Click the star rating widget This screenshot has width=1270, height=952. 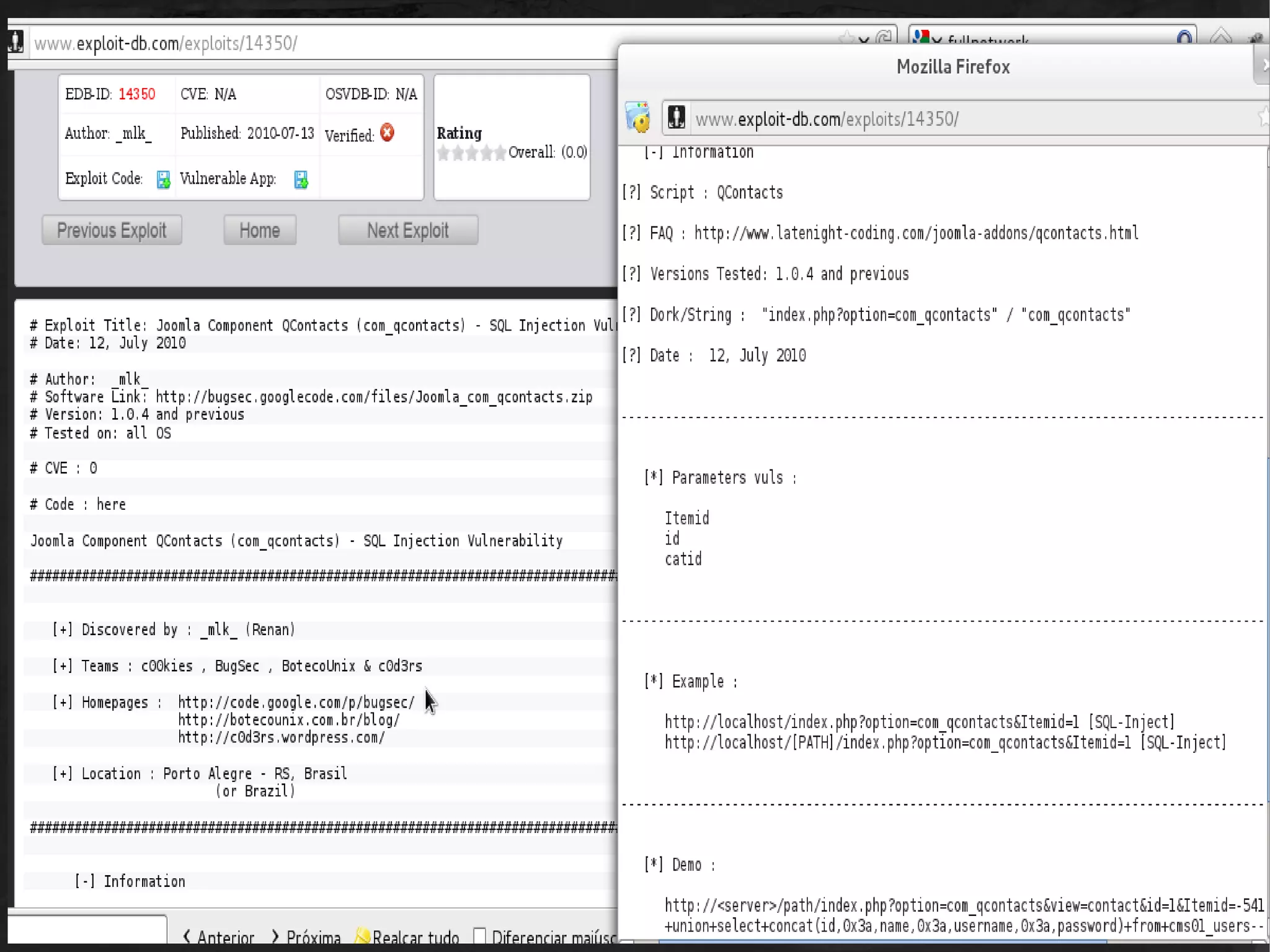pyautogui.click(x=471, y=153)
